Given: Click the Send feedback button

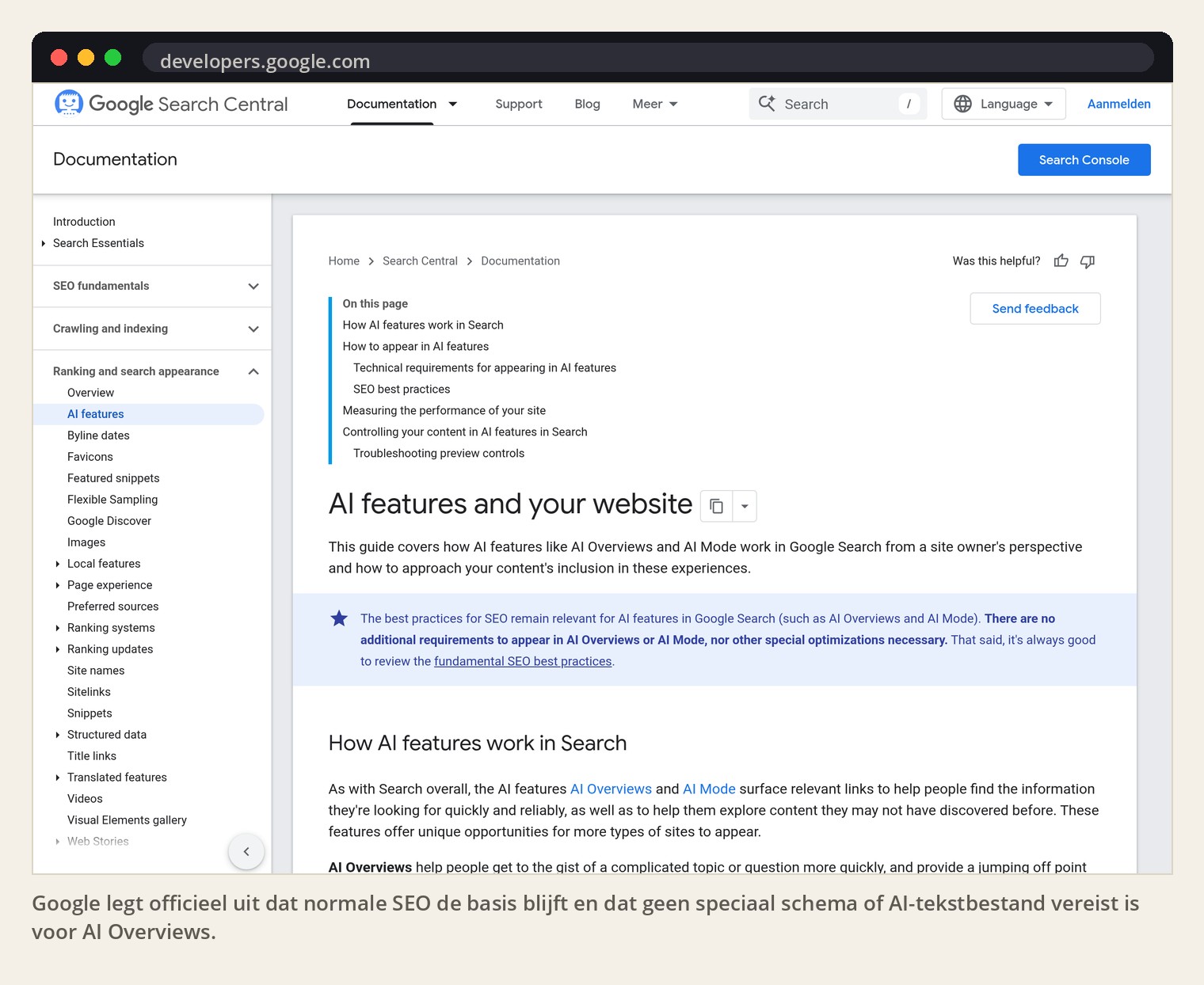Looking at the screenshot, I should [1035, 309].
